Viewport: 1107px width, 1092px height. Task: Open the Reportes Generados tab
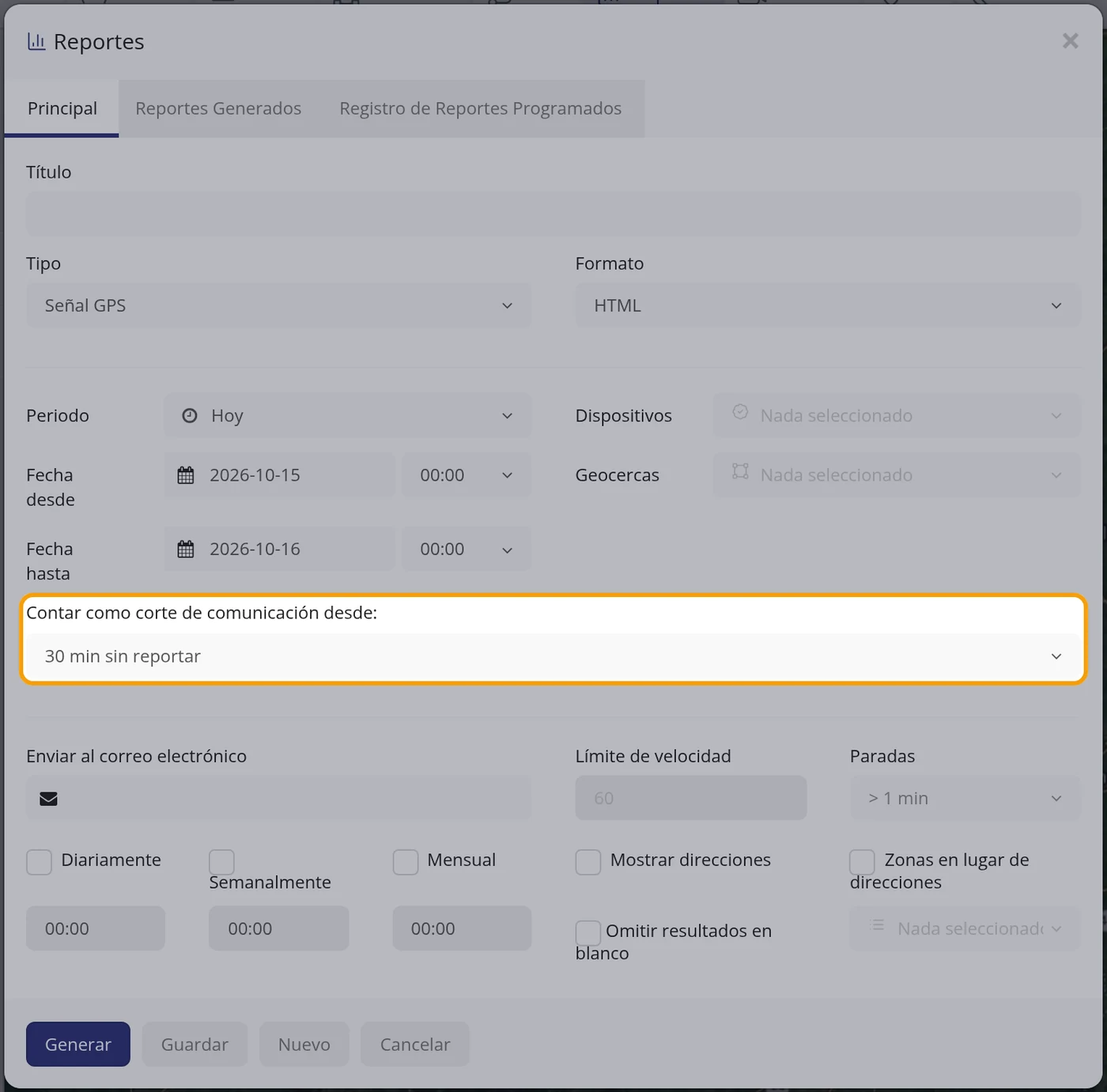[x=218, y=108]
